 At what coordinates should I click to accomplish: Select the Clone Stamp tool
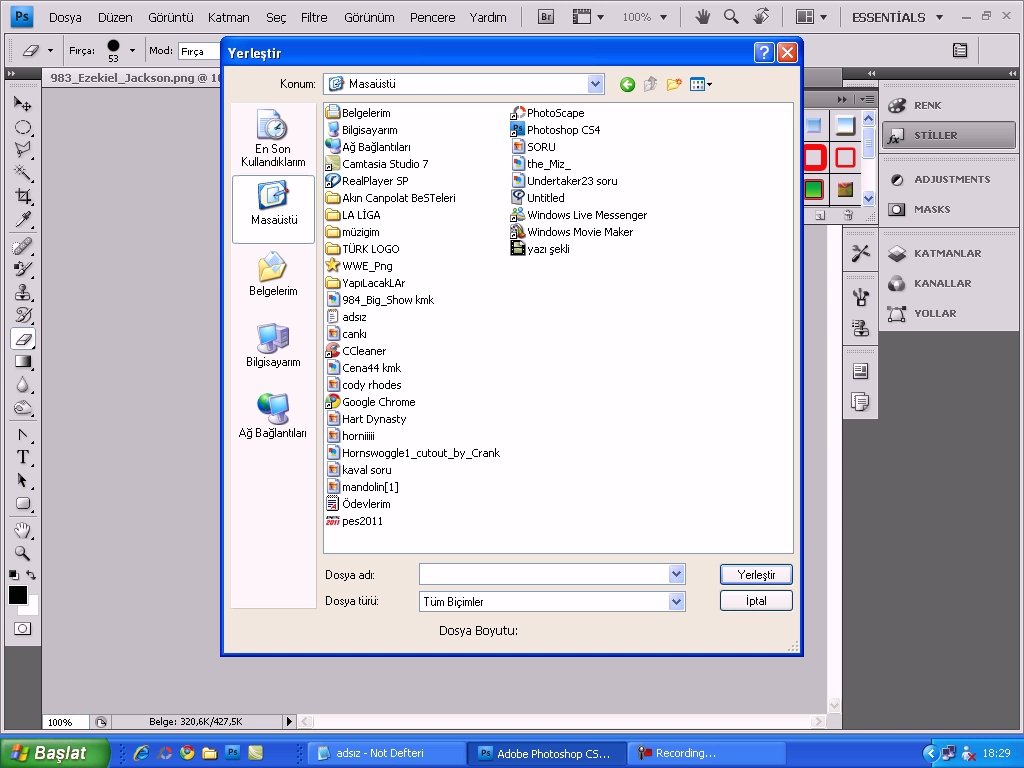[x=22, y=292]
